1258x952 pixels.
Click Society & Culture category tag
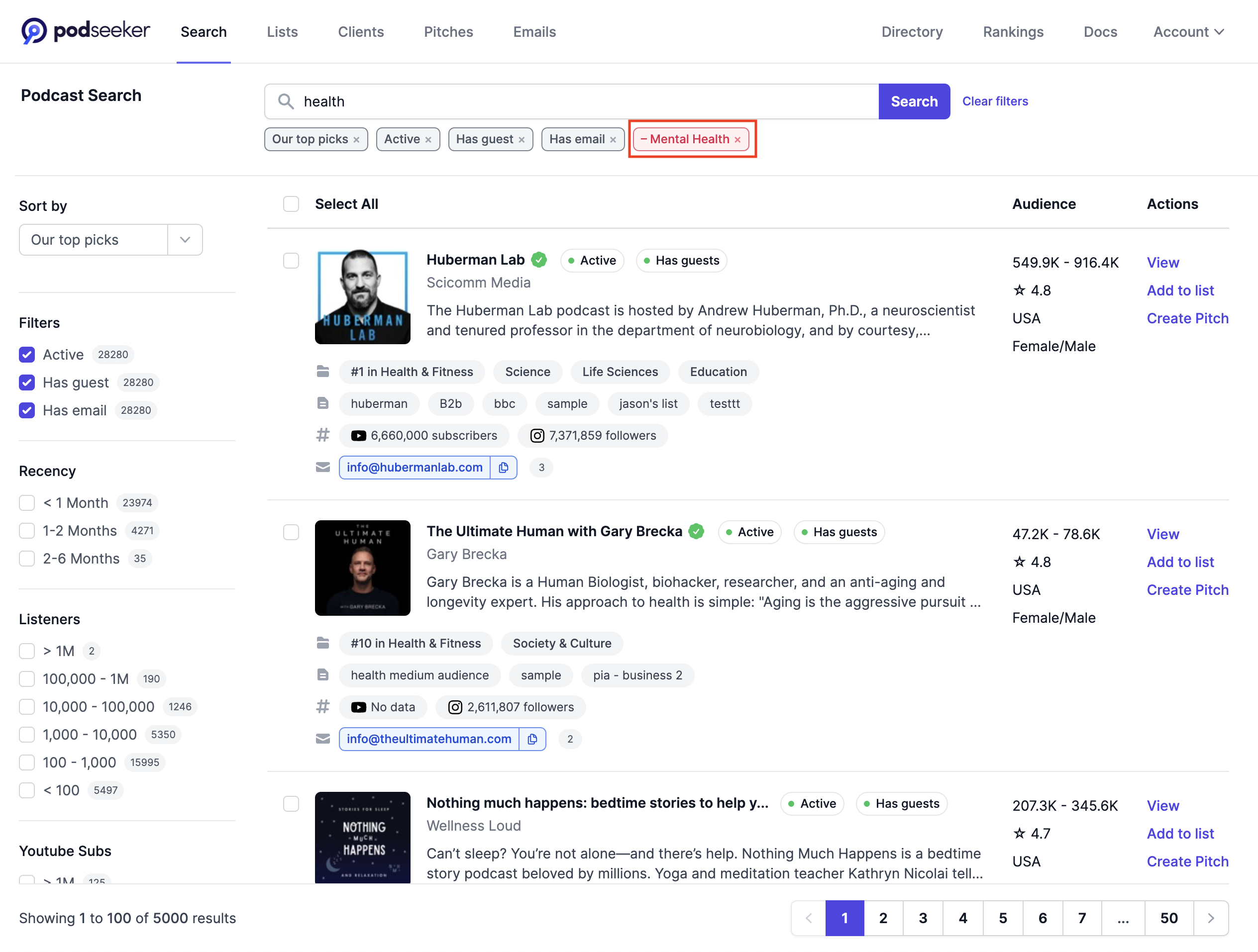[x=562, y=644]
